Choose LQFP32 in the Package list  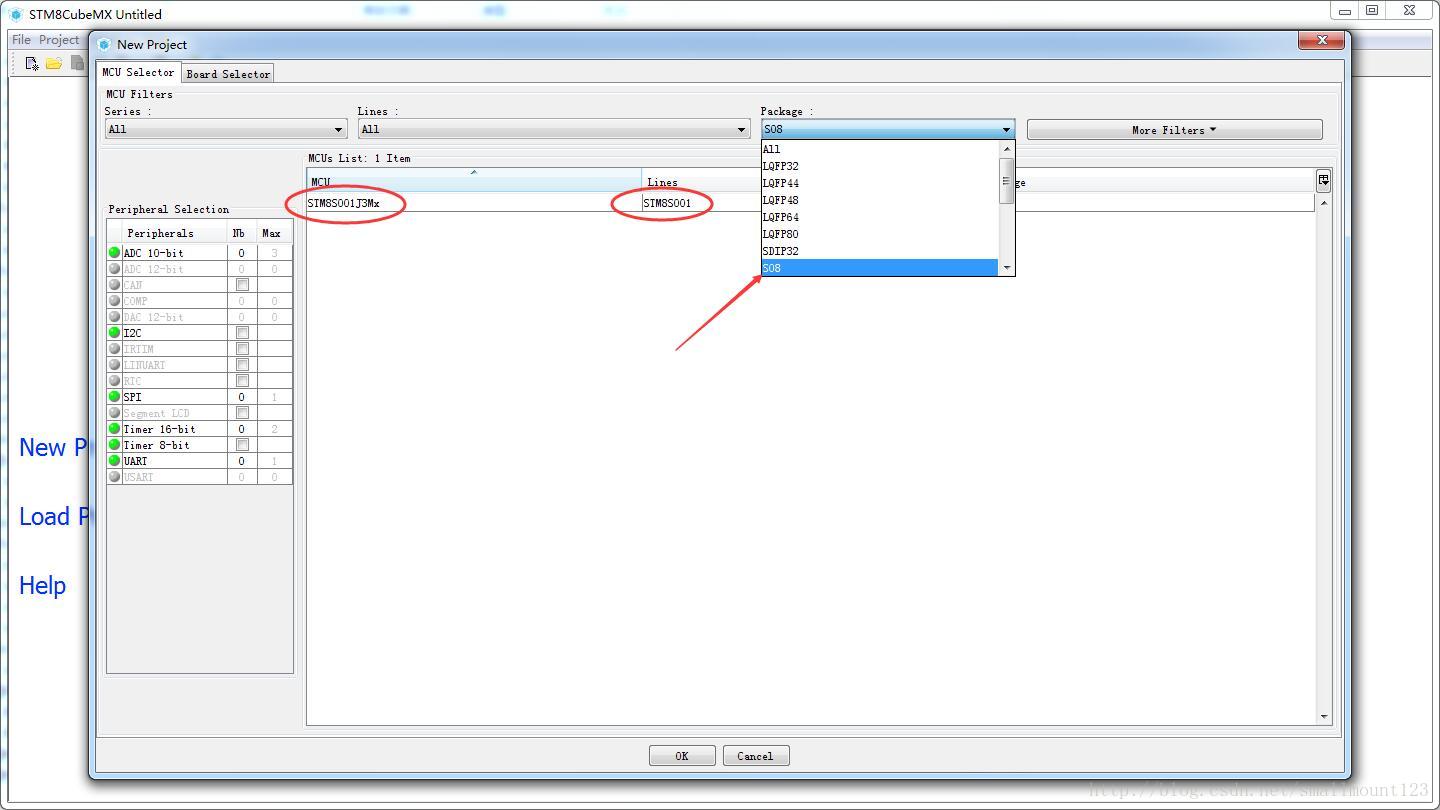click(880, 166)
